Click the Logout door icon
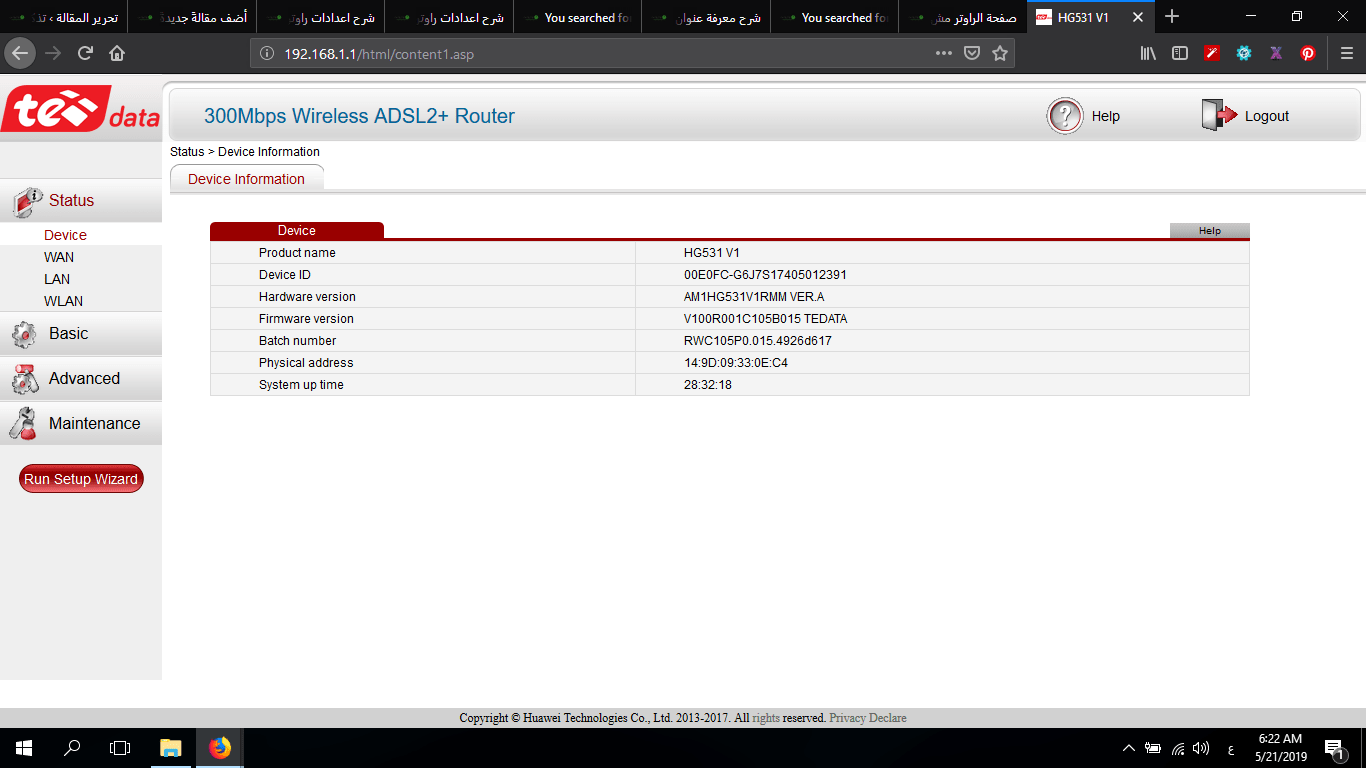 click(1219, 116)
